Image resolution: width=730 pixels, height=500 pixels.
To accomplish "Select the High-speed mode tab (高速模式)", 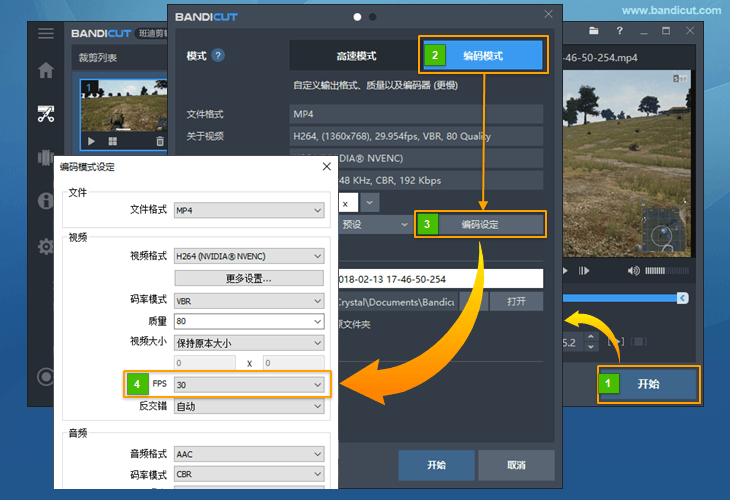I will click(x=356, y=56).
